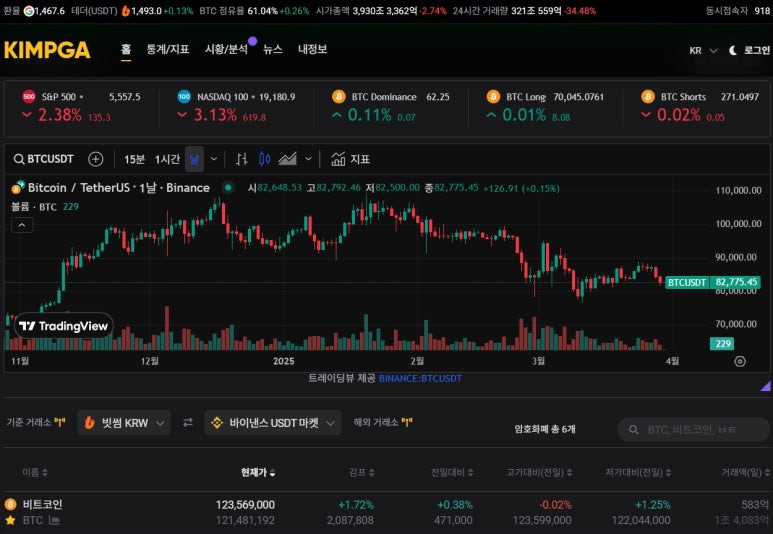Focus the coin search field

(693, 429)
